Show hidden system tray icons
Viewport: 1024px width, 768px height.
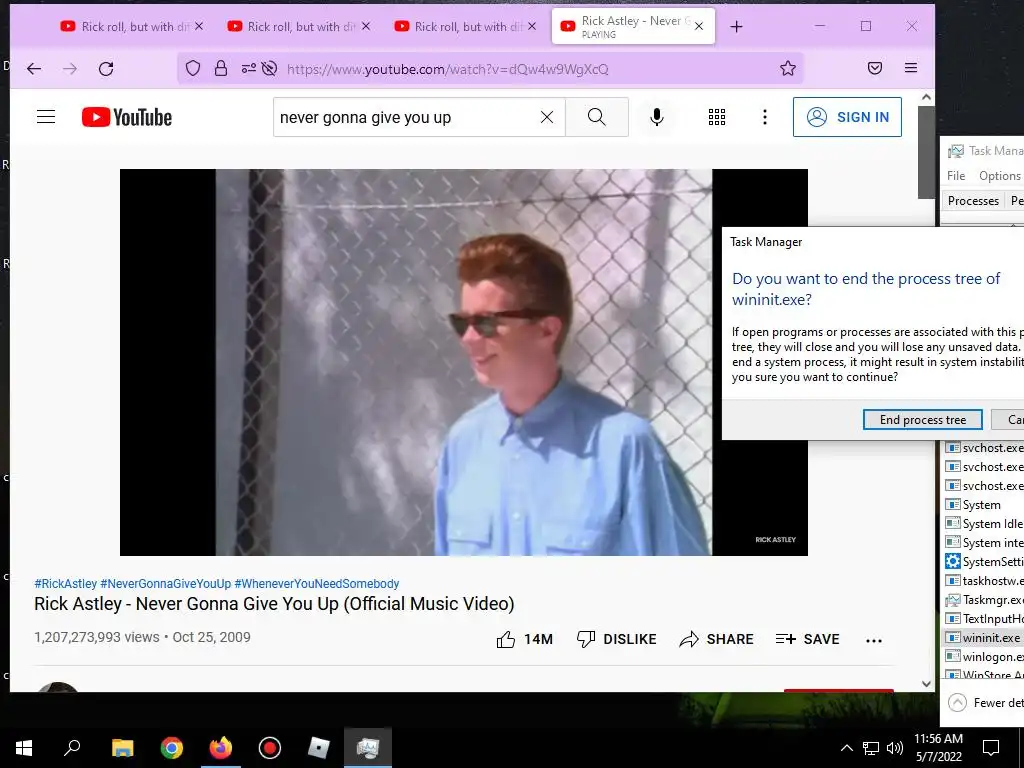[x=846, y=748]
